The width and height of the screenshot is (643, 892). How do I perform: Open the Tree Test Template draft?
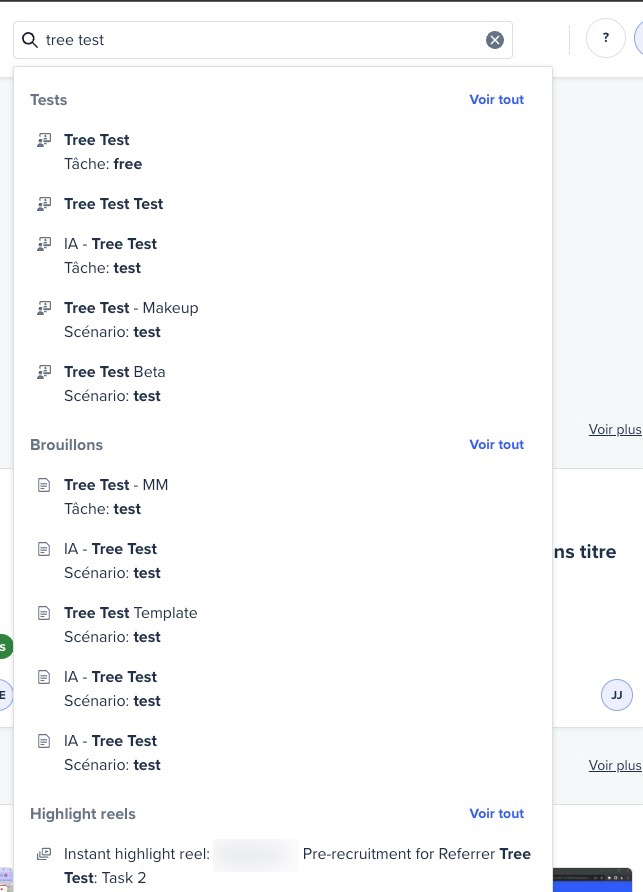click(x=283, y=625)
